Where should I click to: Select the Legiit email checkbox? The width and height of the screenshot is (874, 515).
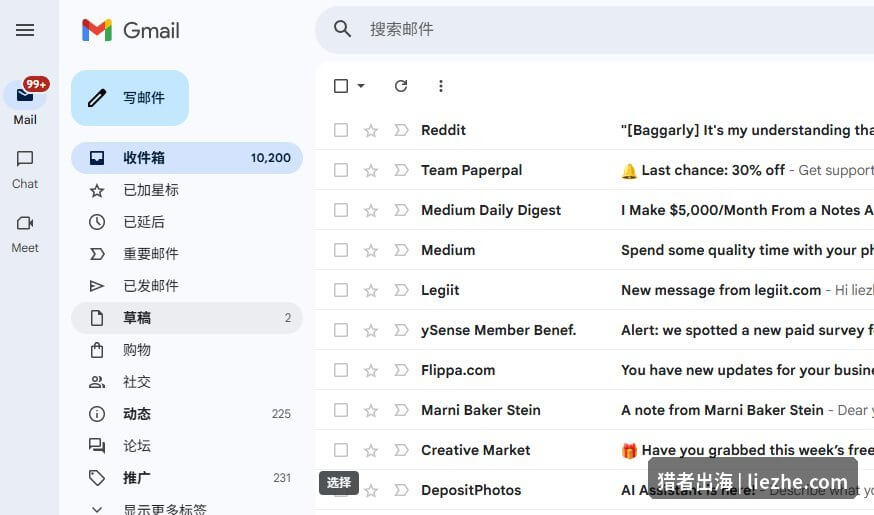pyautogui.click(x=341, y=290)
